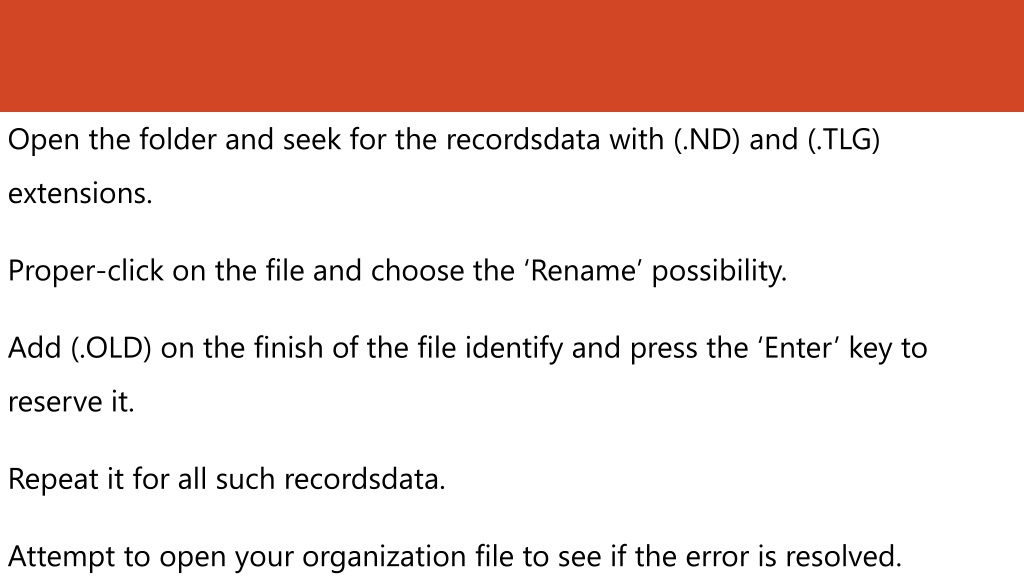
Task: Click the word 'identify' in third paragraph
Action: pos(513,349)
